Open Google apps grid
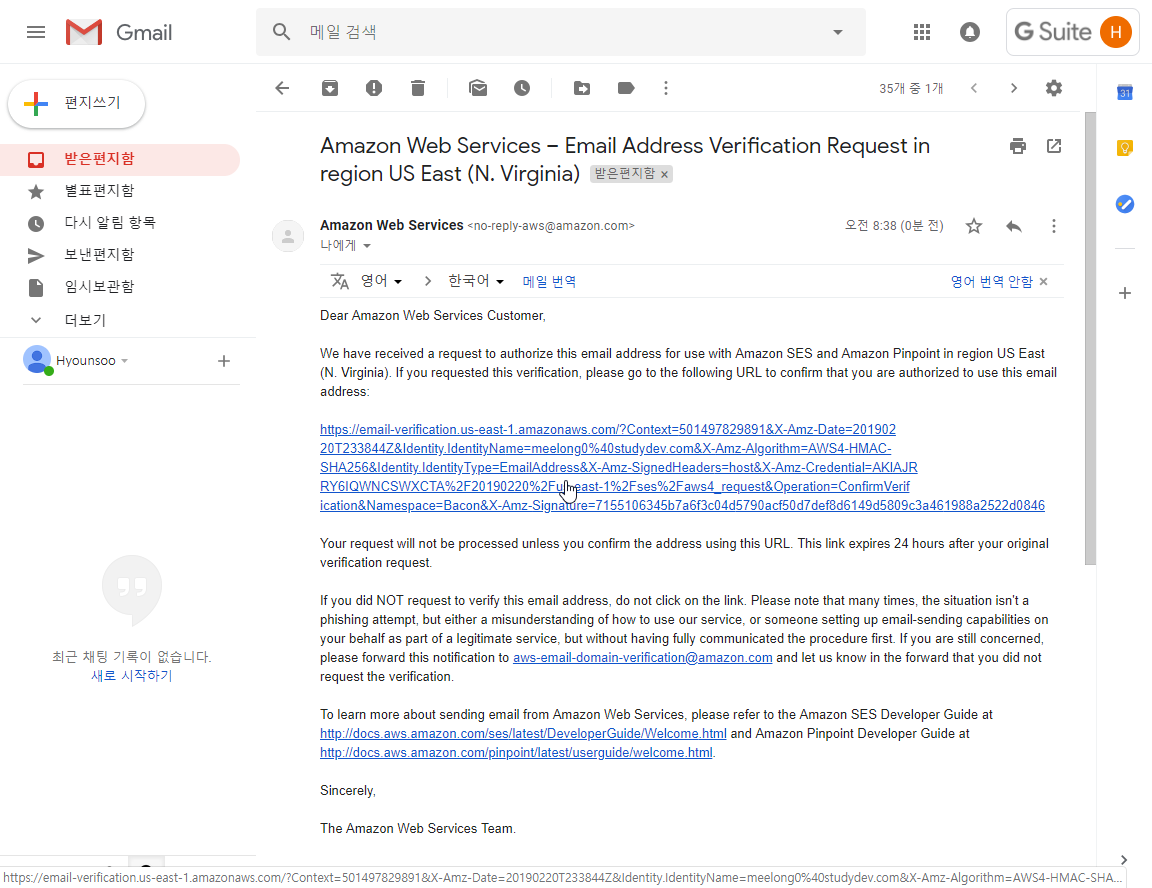Viewport: 1152px width, 888px height. [x=921, y=32]
